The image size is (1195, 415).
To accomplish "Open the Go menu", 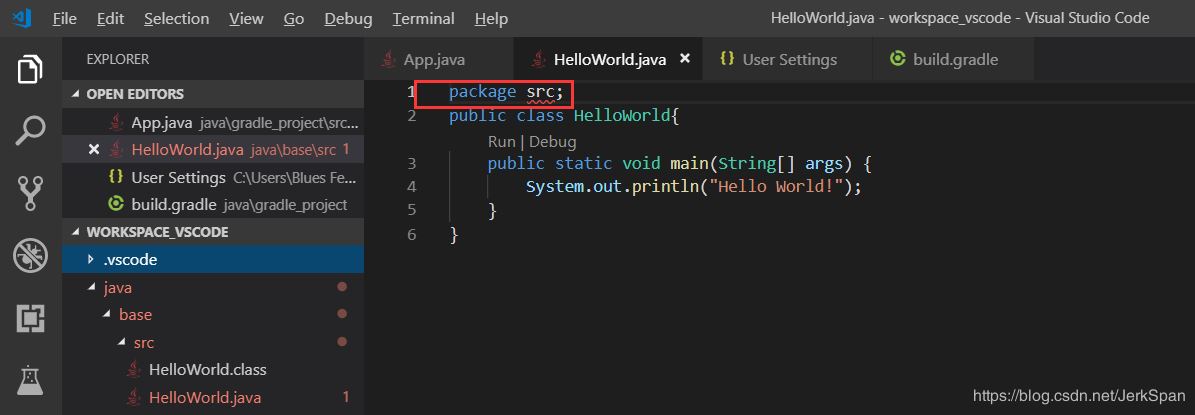I will click(294, 18).
